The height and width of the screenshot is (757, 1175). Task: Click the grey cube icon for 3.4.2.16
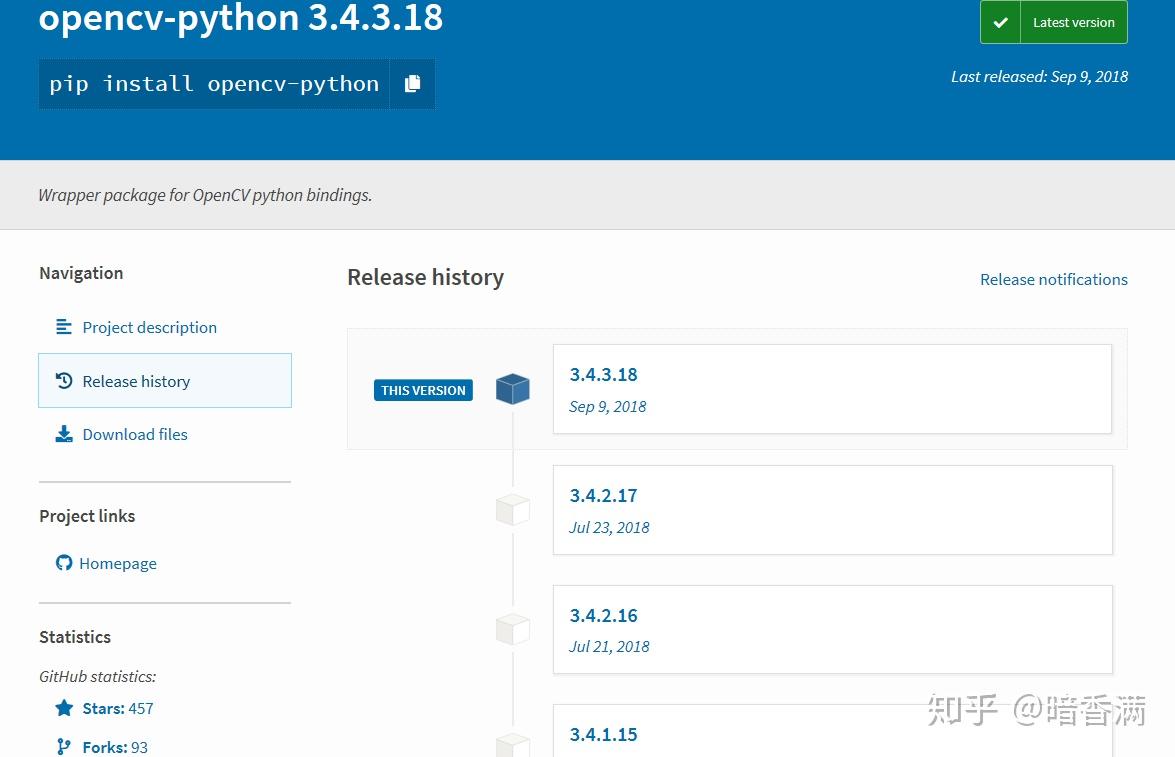pos(513,629)
